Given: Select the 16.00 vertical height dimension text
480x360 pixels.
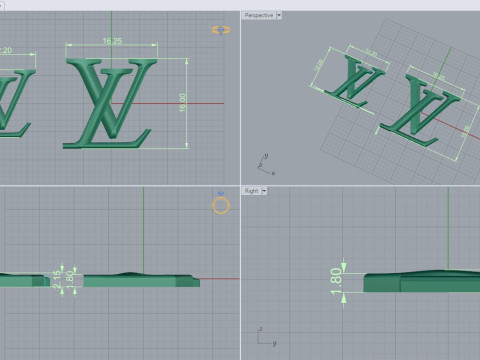Looking at the screenshot, I should coord(183,102).
